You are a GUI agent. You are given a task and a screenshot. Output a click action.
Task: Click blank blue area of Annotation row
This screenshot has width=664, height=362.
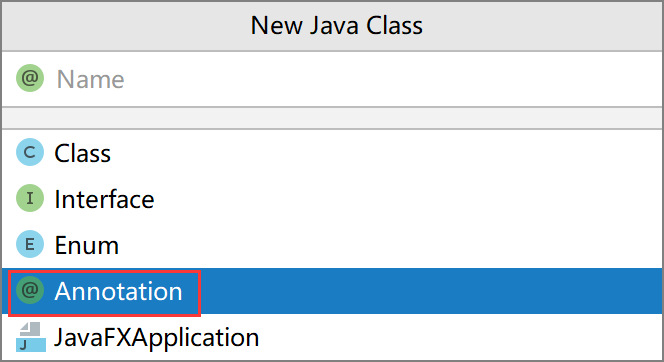click(x=423, y=291)
